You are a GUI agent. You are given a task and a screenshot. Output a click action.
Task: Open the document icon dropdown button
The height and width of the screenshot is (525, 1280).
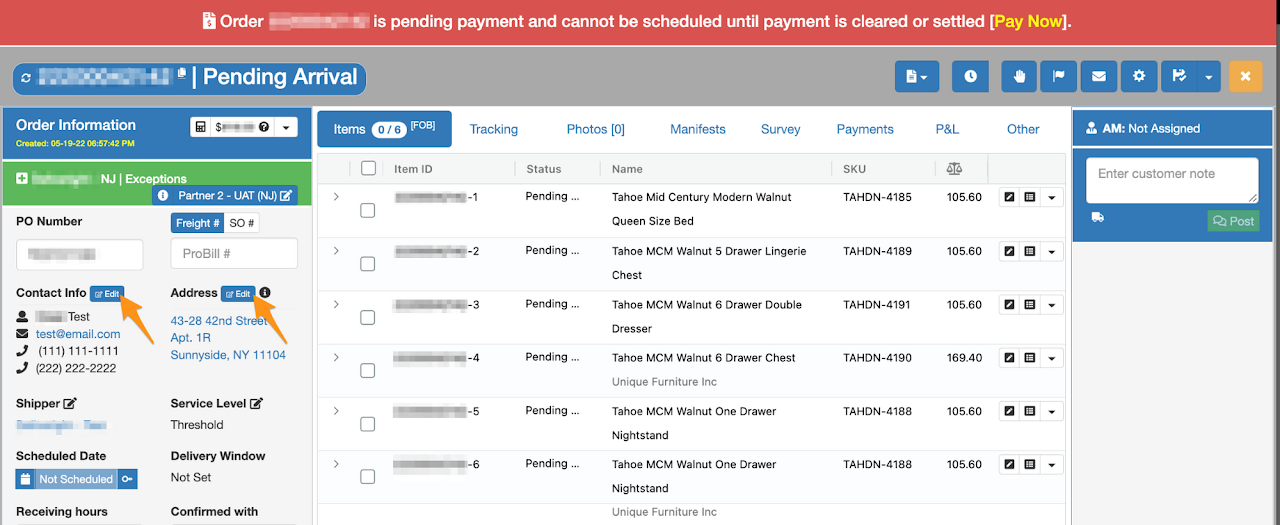[916, 76]
